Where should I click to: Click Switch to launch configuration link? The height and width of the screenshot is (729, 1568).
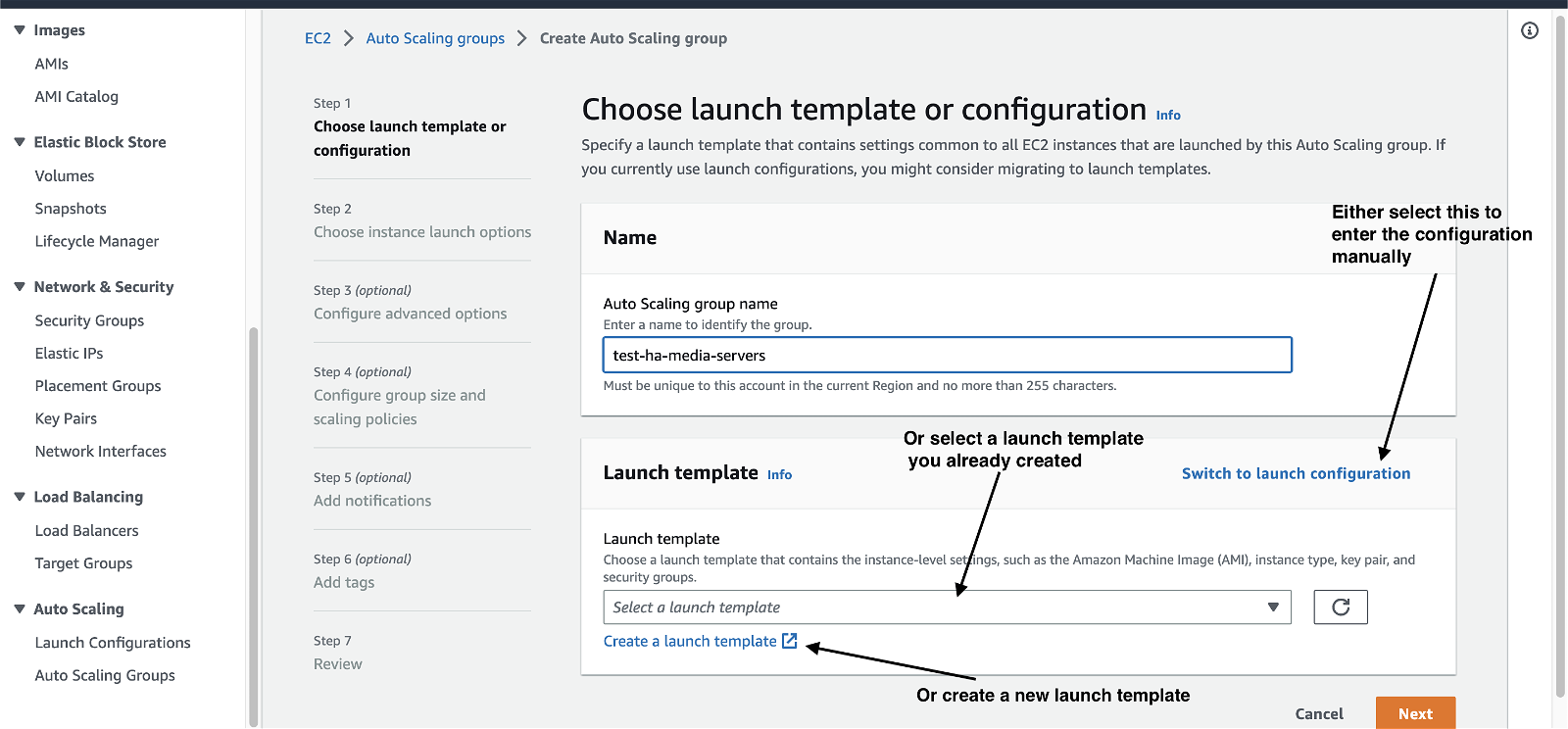tap(1296, 473)
